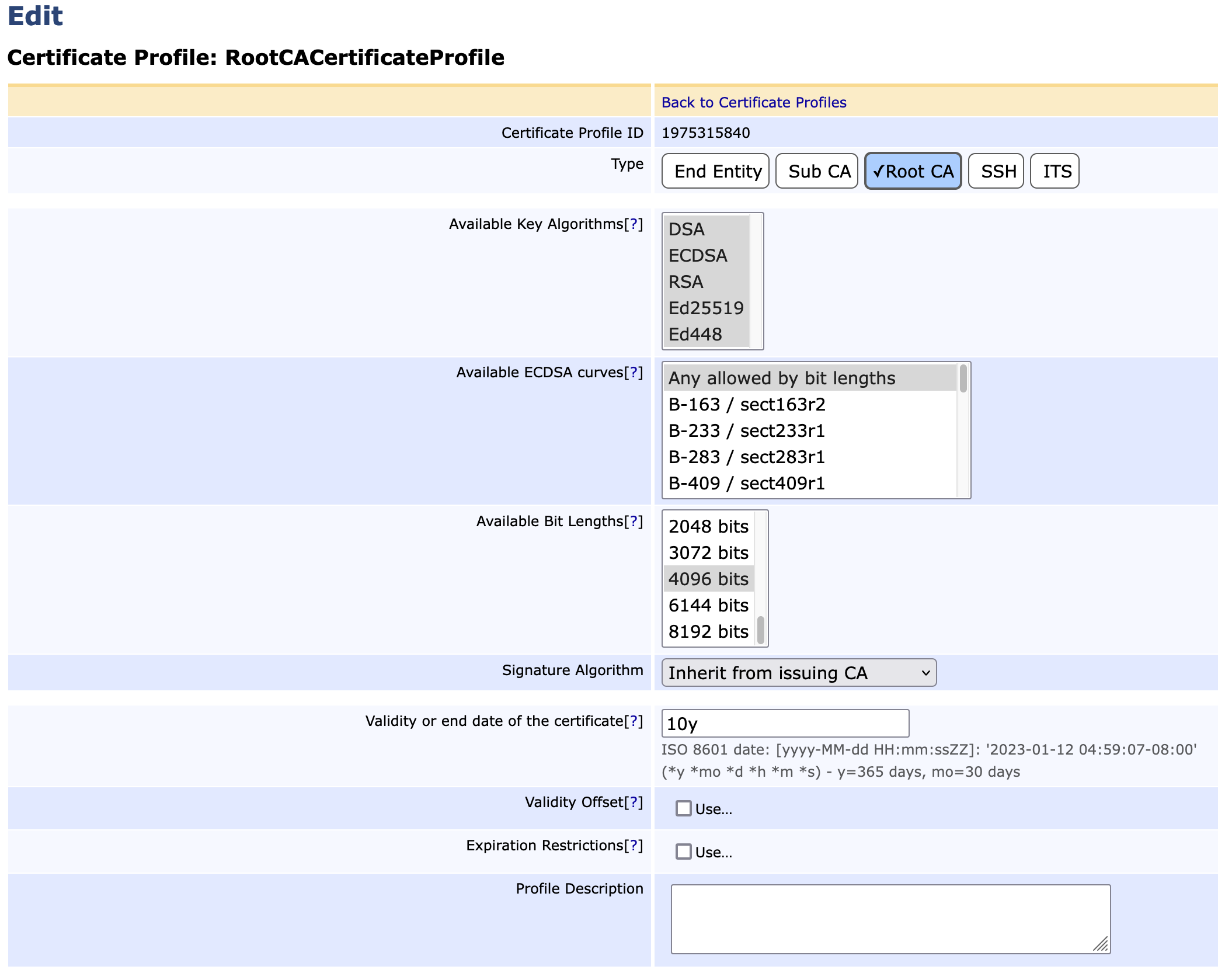
Task: Enable the Expiration Restrictions Use checkbox
Action: (683, 852)
